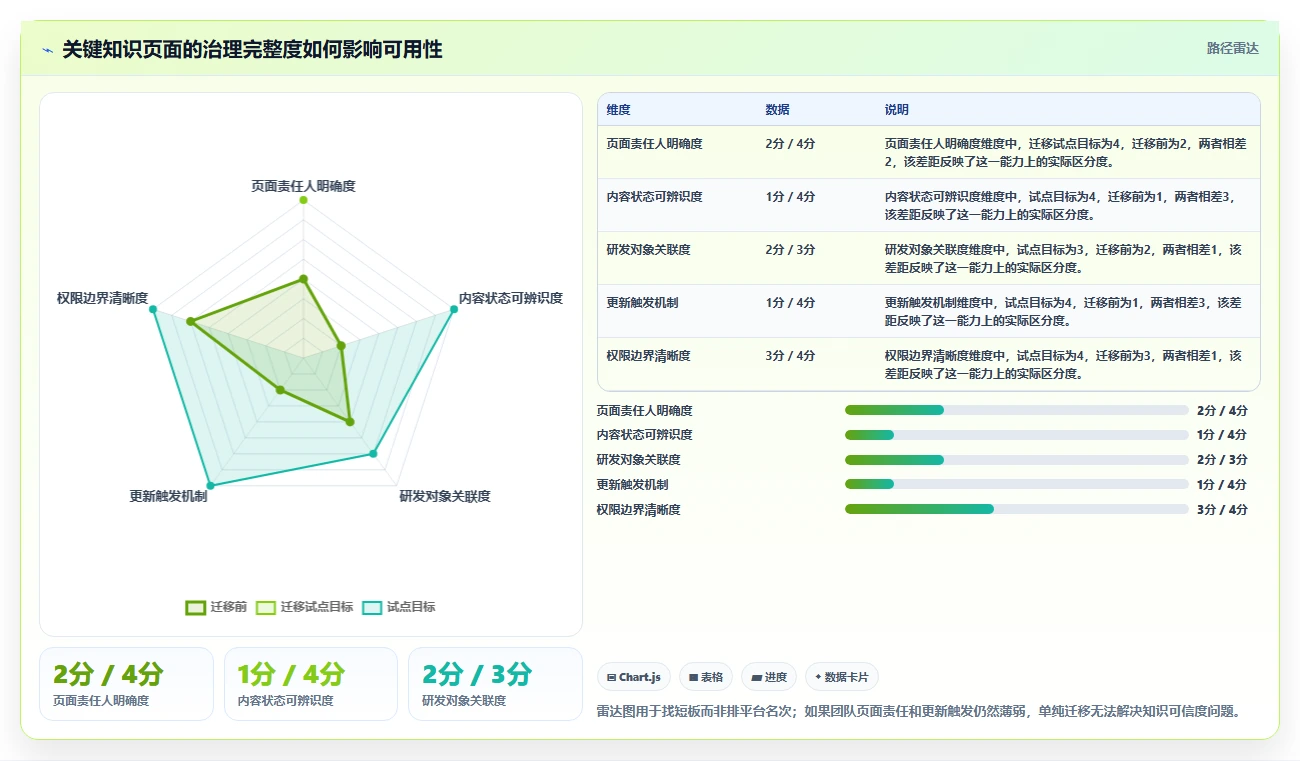Select table row 内容状态可辨识度
This screenshot has width=1300, height=761.
(x=928, y=205)
